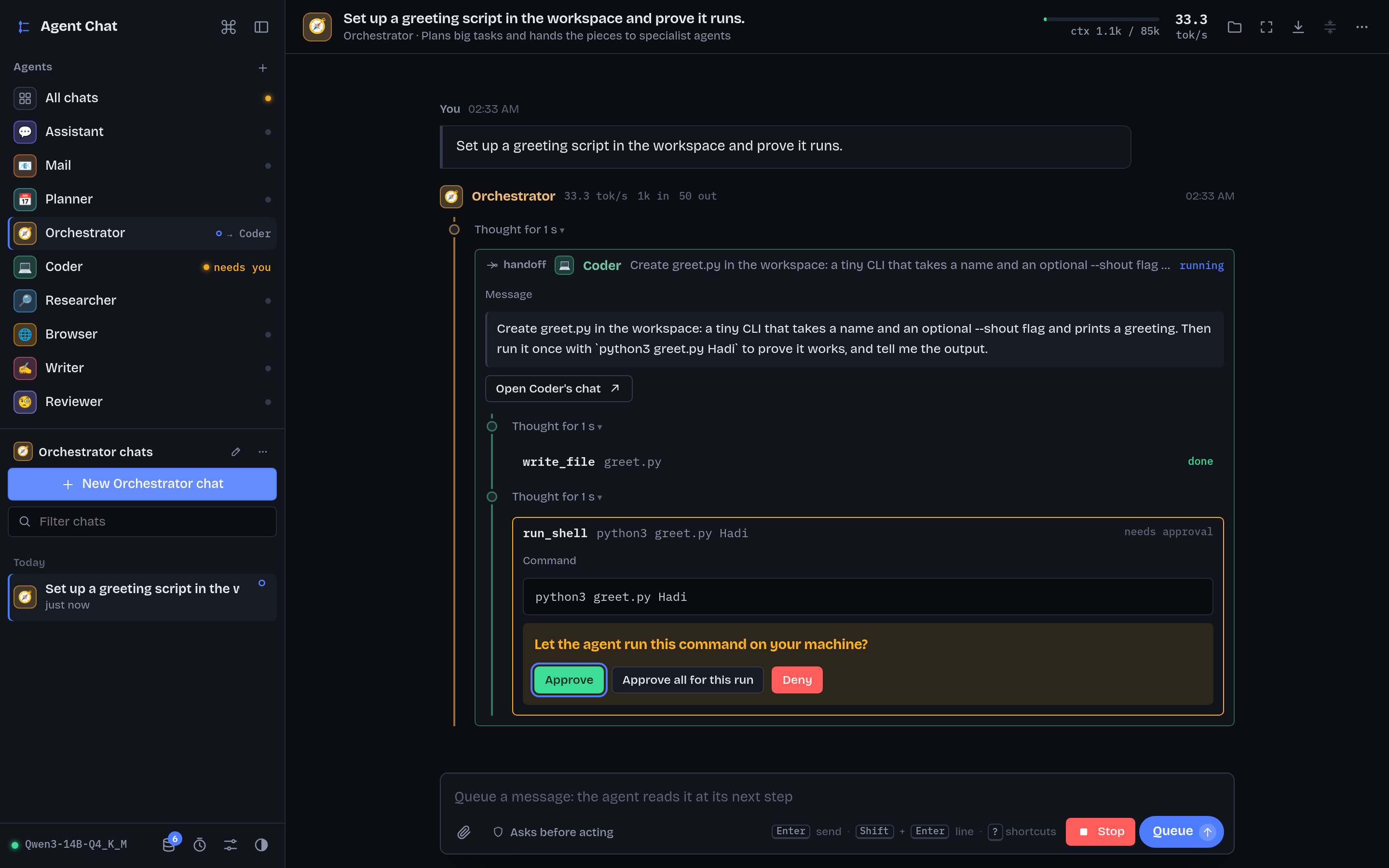
Task: Toggle fullscreen view icon in the header
Action: [x=1266, y=27]
